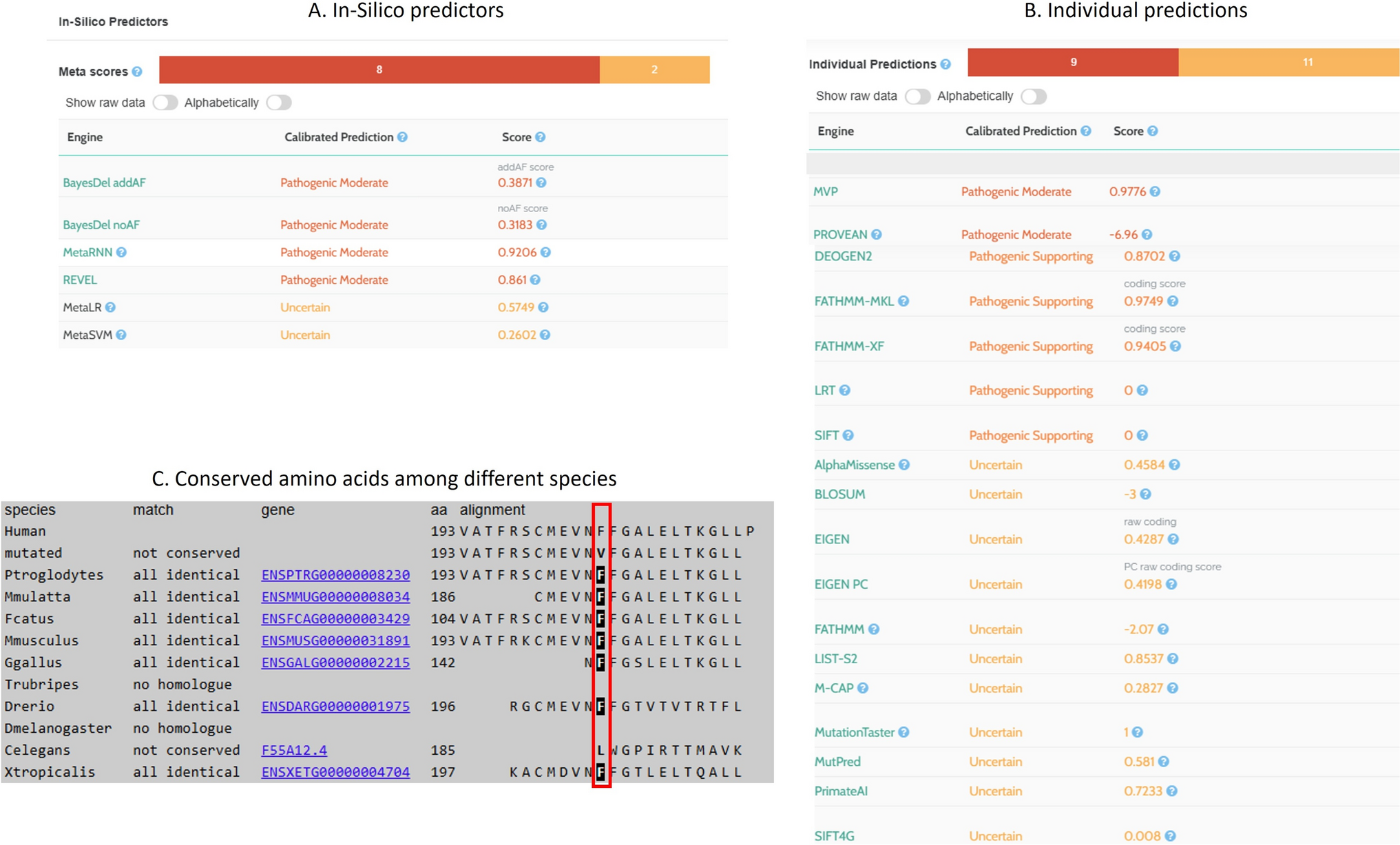Image resolution: width=1400 pixels, height=845 pixels.
Task: Click red Meta scores bar segment labeled 8
Action: (x=379, y=70)
